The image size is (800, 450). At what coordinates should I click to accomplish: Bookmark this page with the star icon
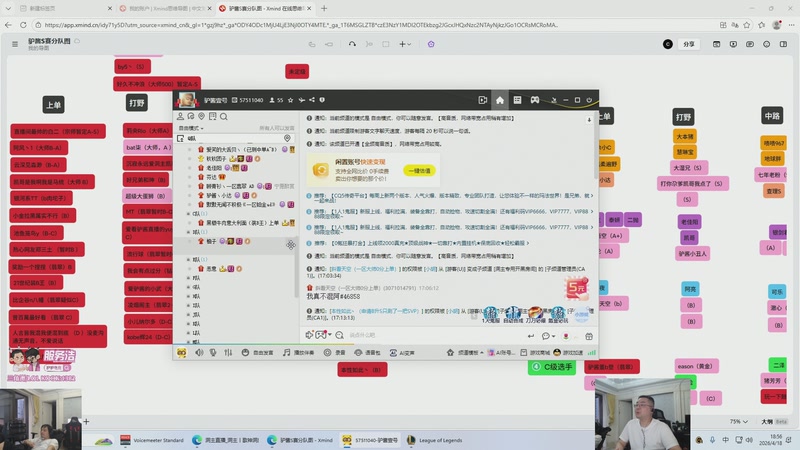[x=747, y=24]
